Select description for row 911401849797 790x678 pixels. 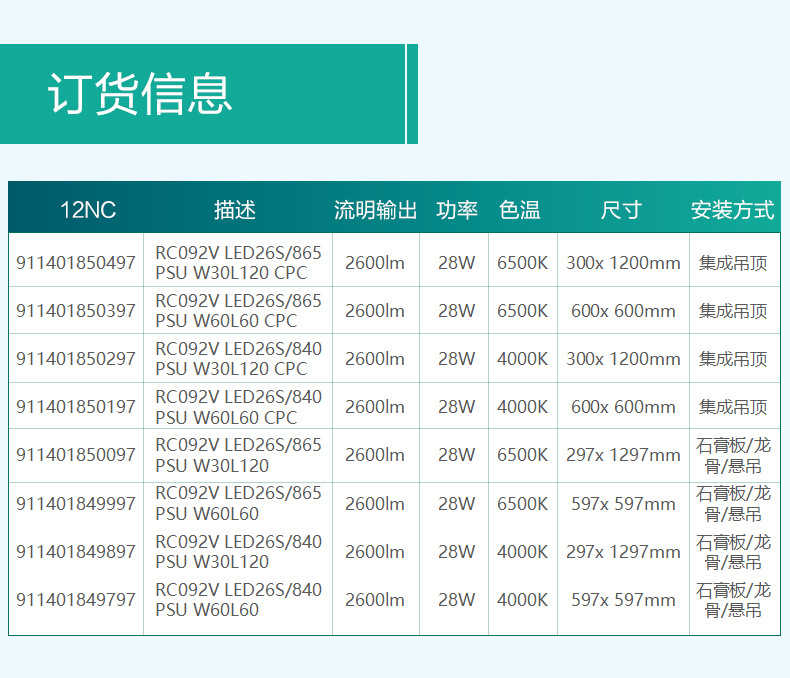[x=238, y=599]
